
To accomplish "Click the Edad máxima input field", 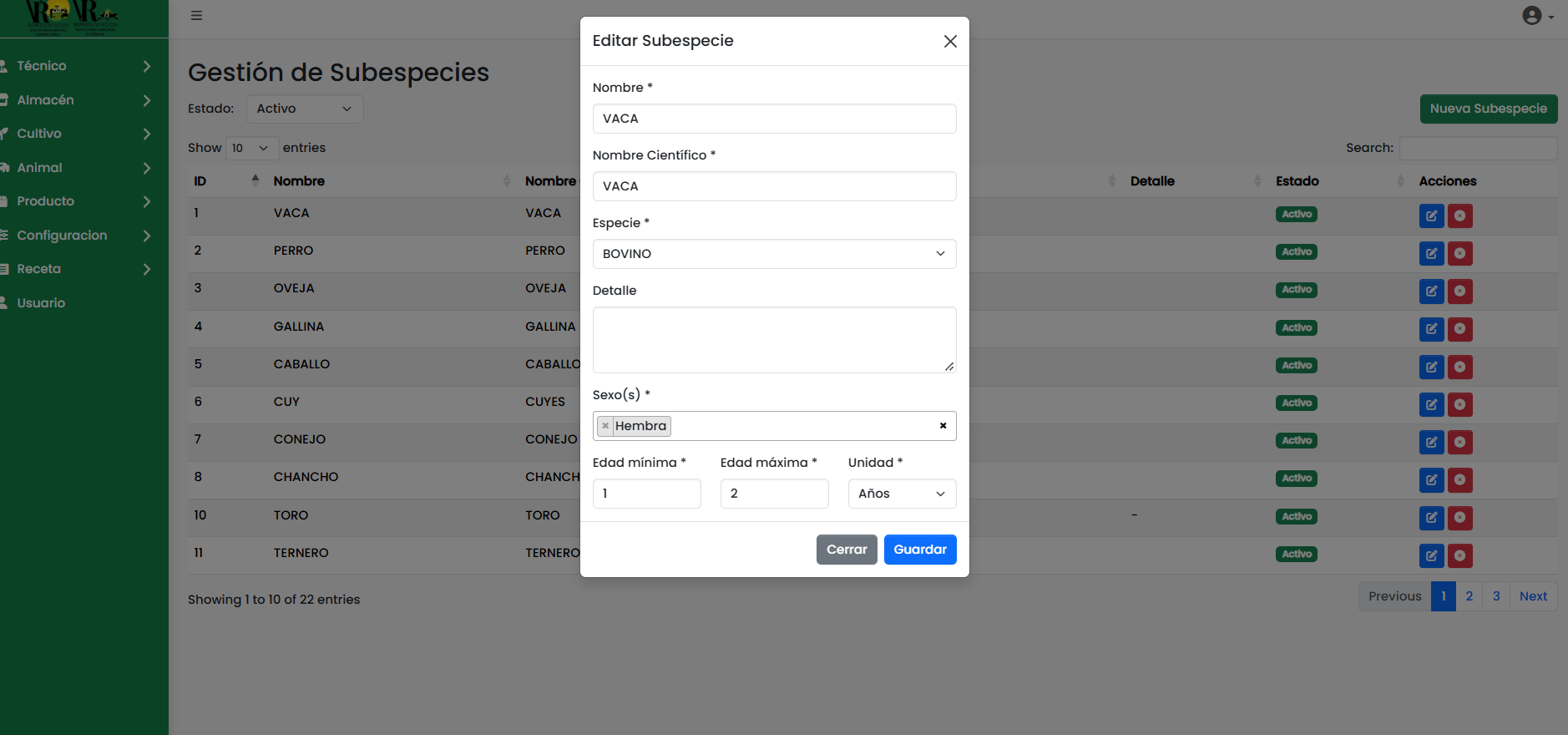I will [x=774, y=494].
